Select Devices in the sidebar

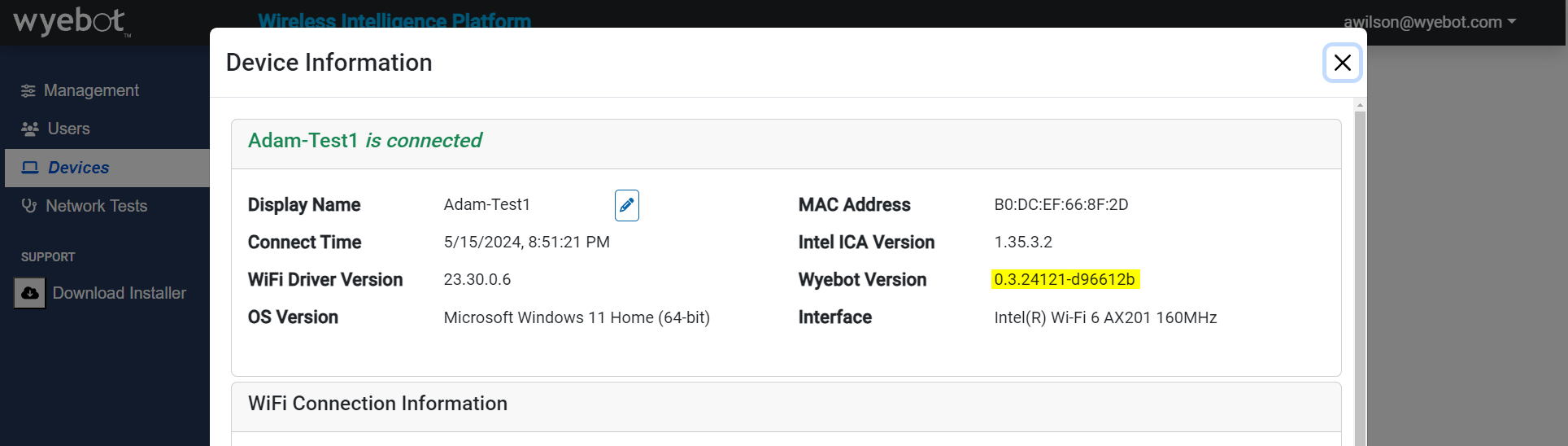78,168
